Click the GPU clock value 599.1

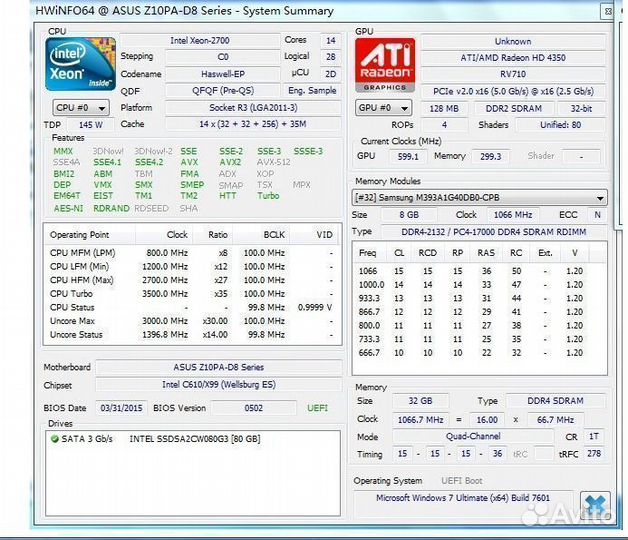pyautogui.click(x=408, y=156)
